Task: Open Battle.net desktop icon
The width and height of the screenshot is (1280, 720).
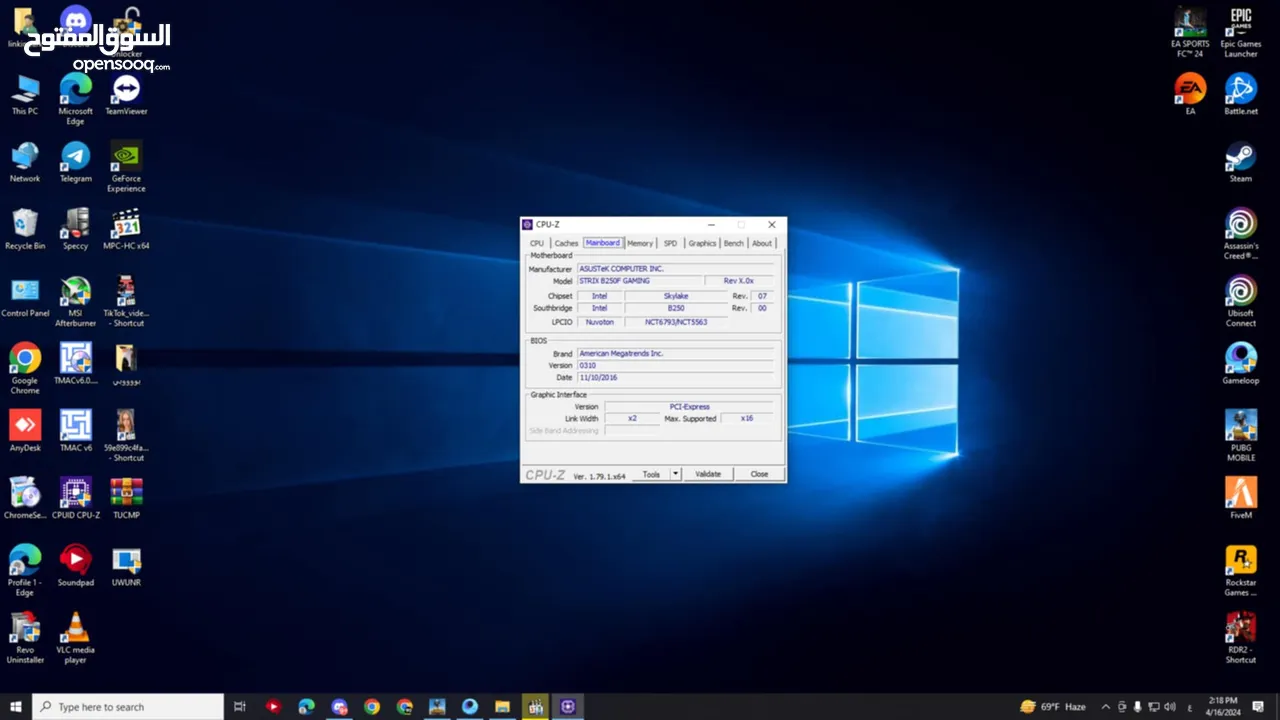Action: point(1241,95)
